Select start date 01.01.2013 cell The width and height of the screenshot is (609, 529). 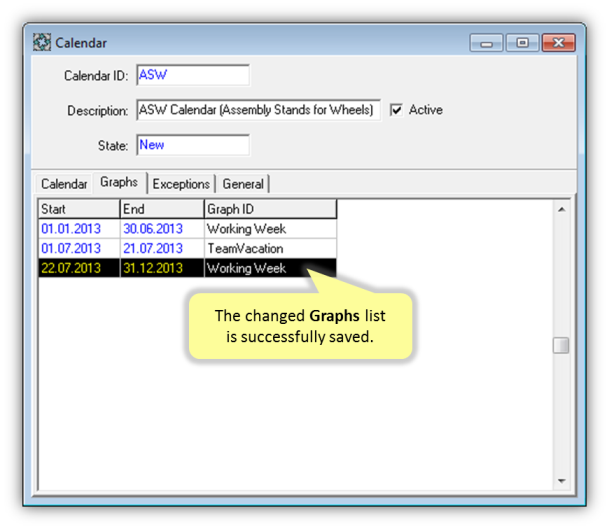[79, 229]
